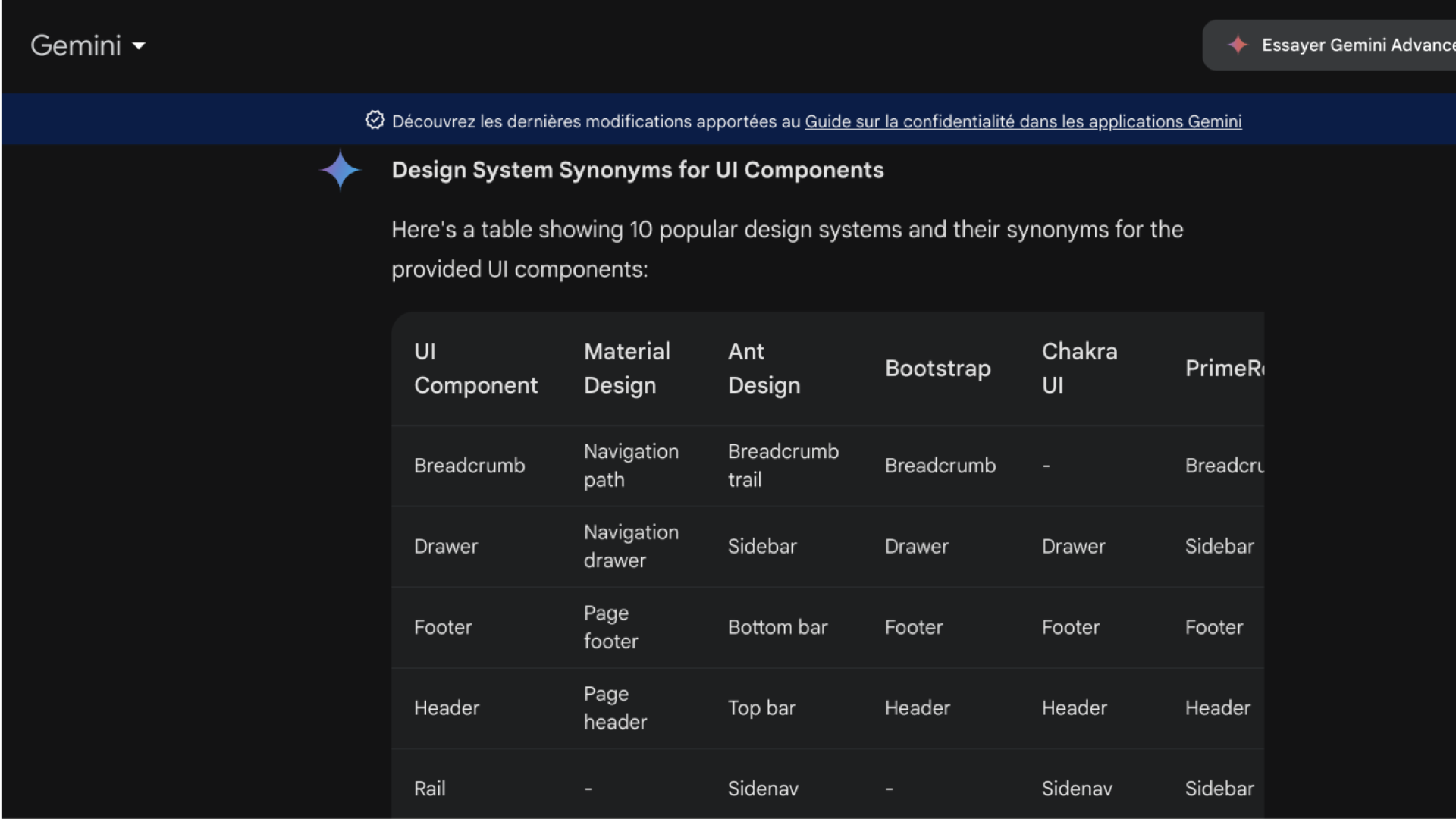Click 'Header' in the Chakra UI column
Screen dimensions: 1456x819
[1074, 708]
